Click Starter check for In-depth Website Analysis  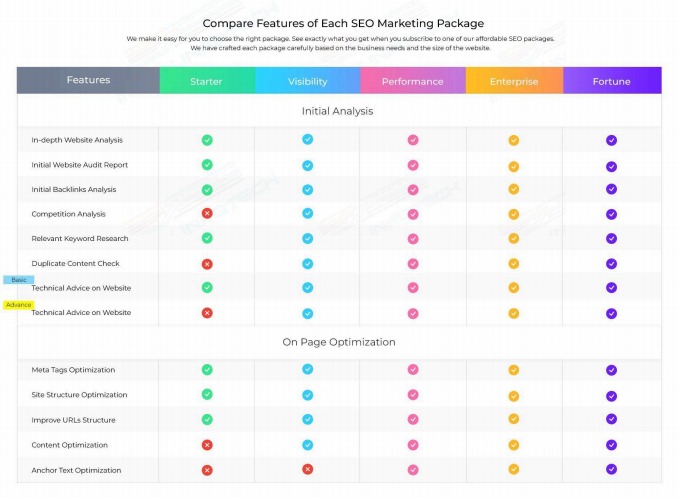coord(207,140)
